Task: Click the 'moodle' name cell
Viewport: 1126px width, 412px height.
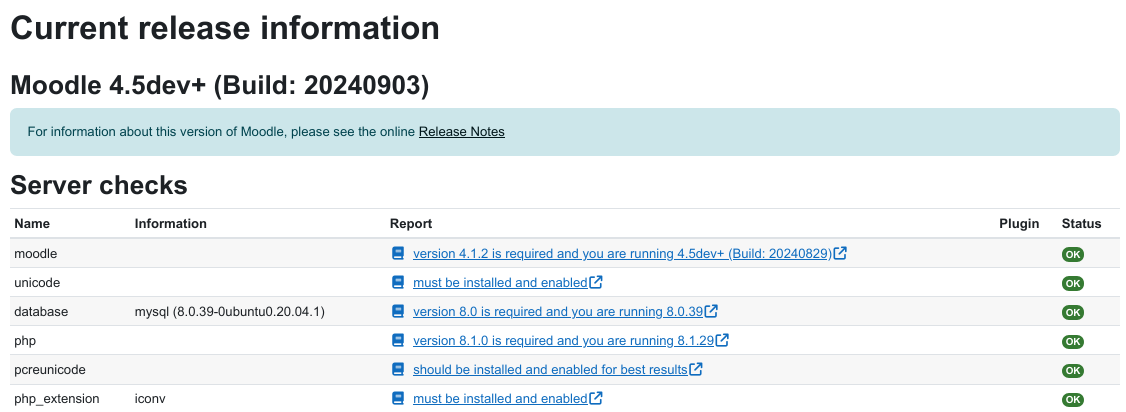Action: (x=36, y=254)
